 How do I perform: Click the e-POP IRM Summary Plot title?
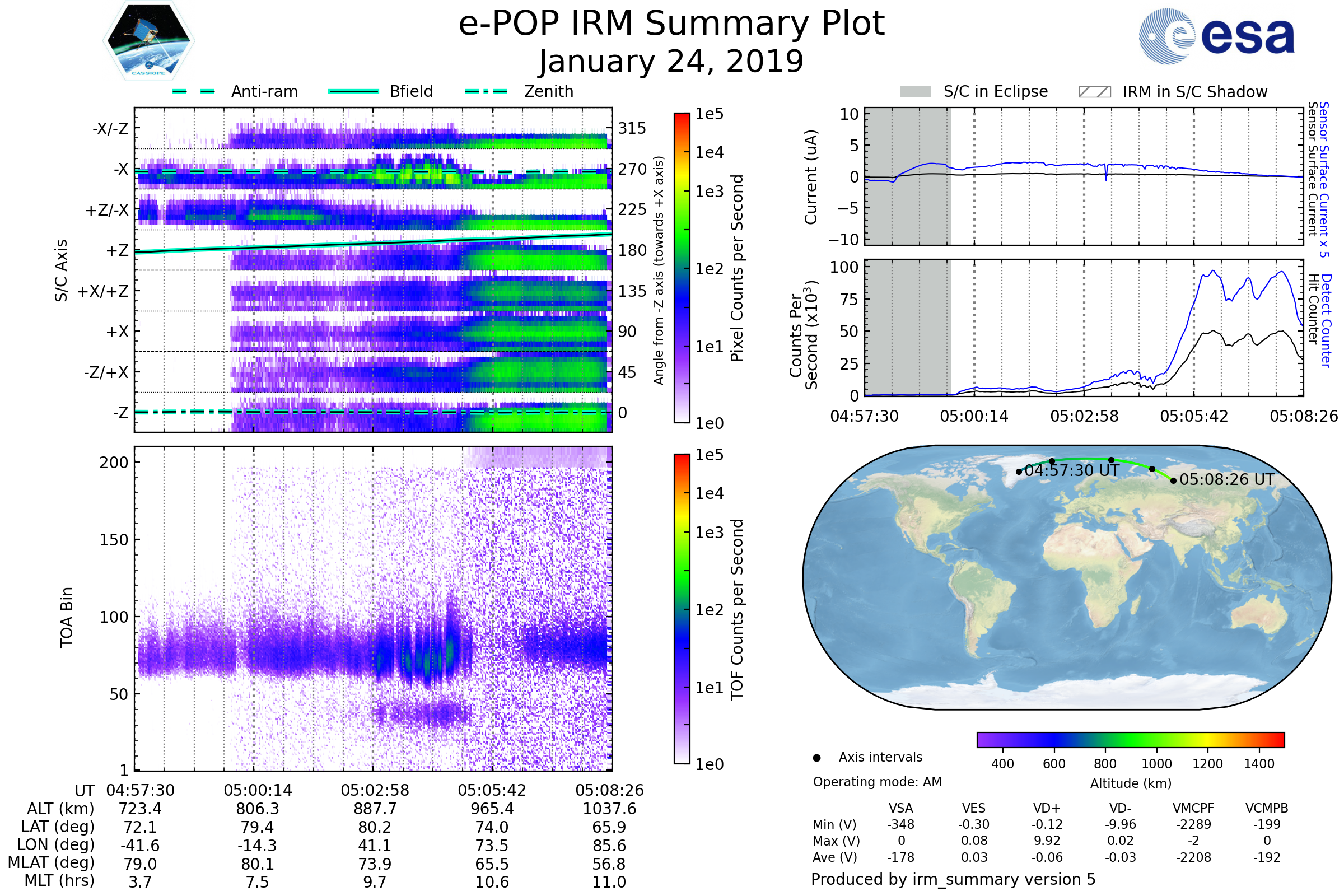pos(671,24)
